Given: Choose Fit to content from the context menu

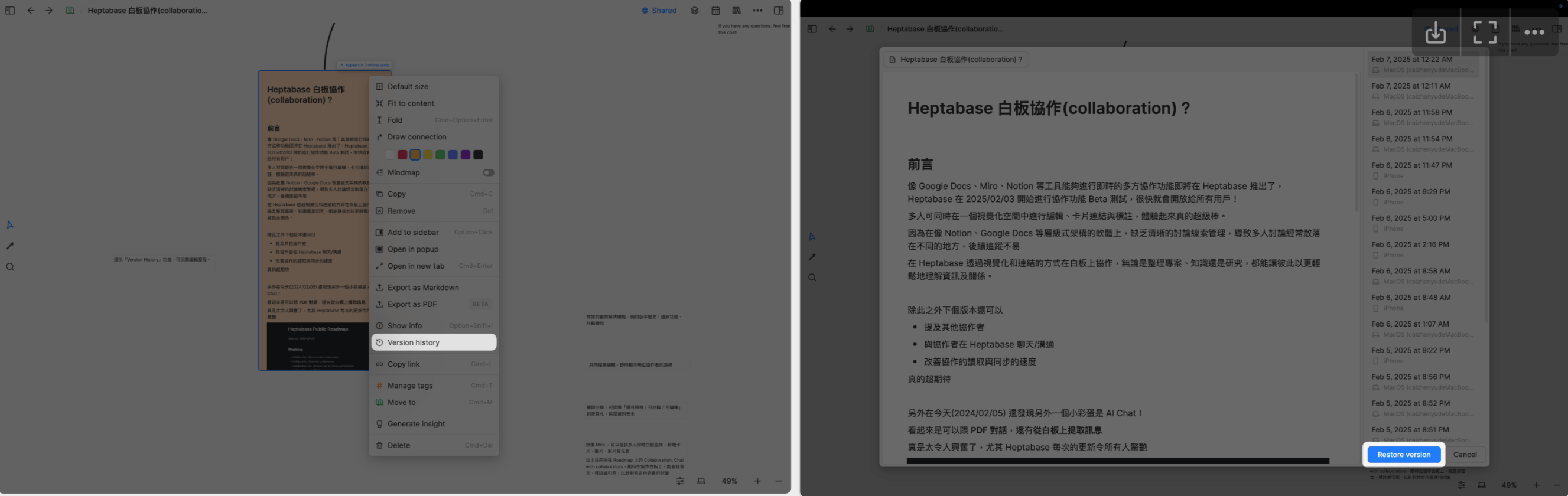Looking at the screenshot, I should [x=434, y=103].
